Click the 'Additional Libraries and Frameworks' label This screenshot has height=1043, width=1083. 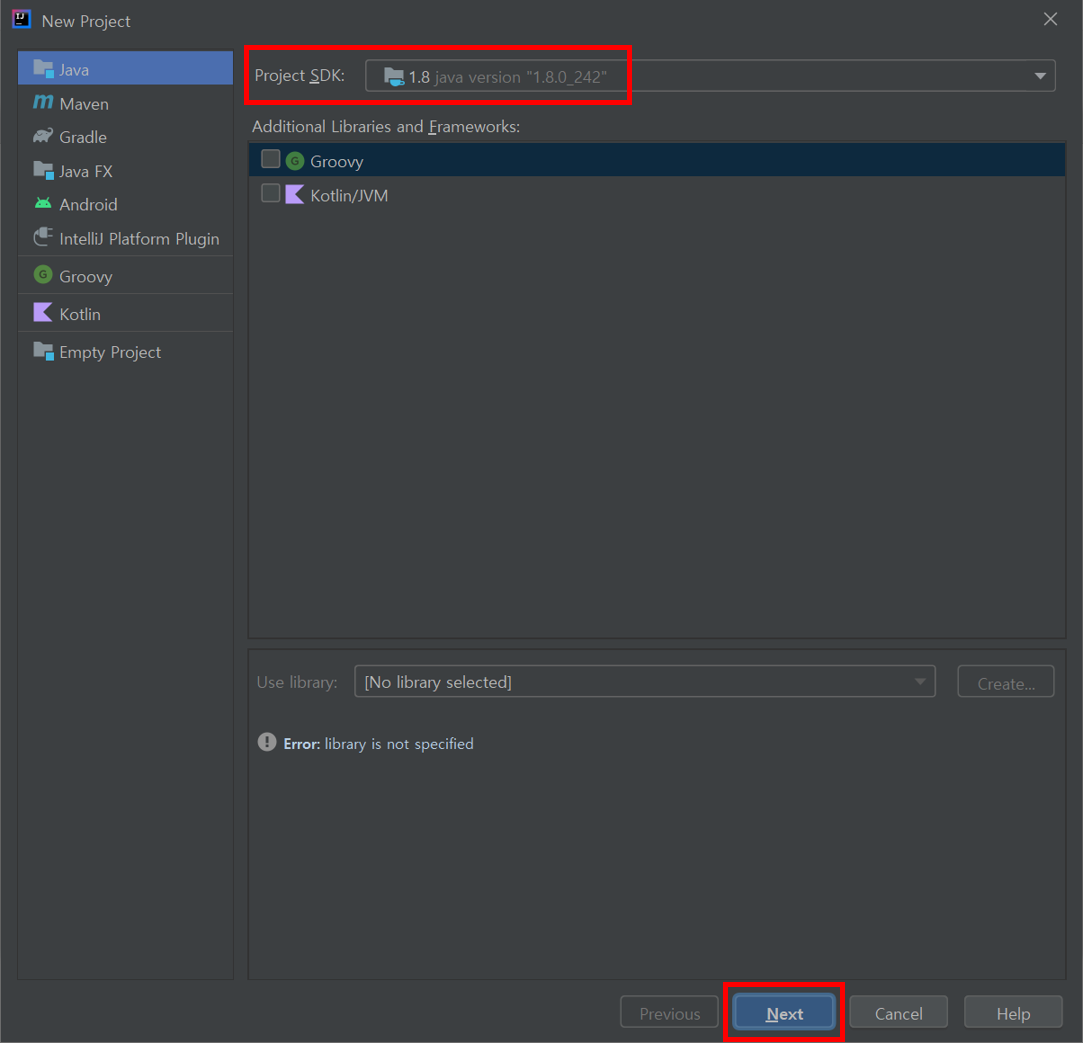[386, 127]
